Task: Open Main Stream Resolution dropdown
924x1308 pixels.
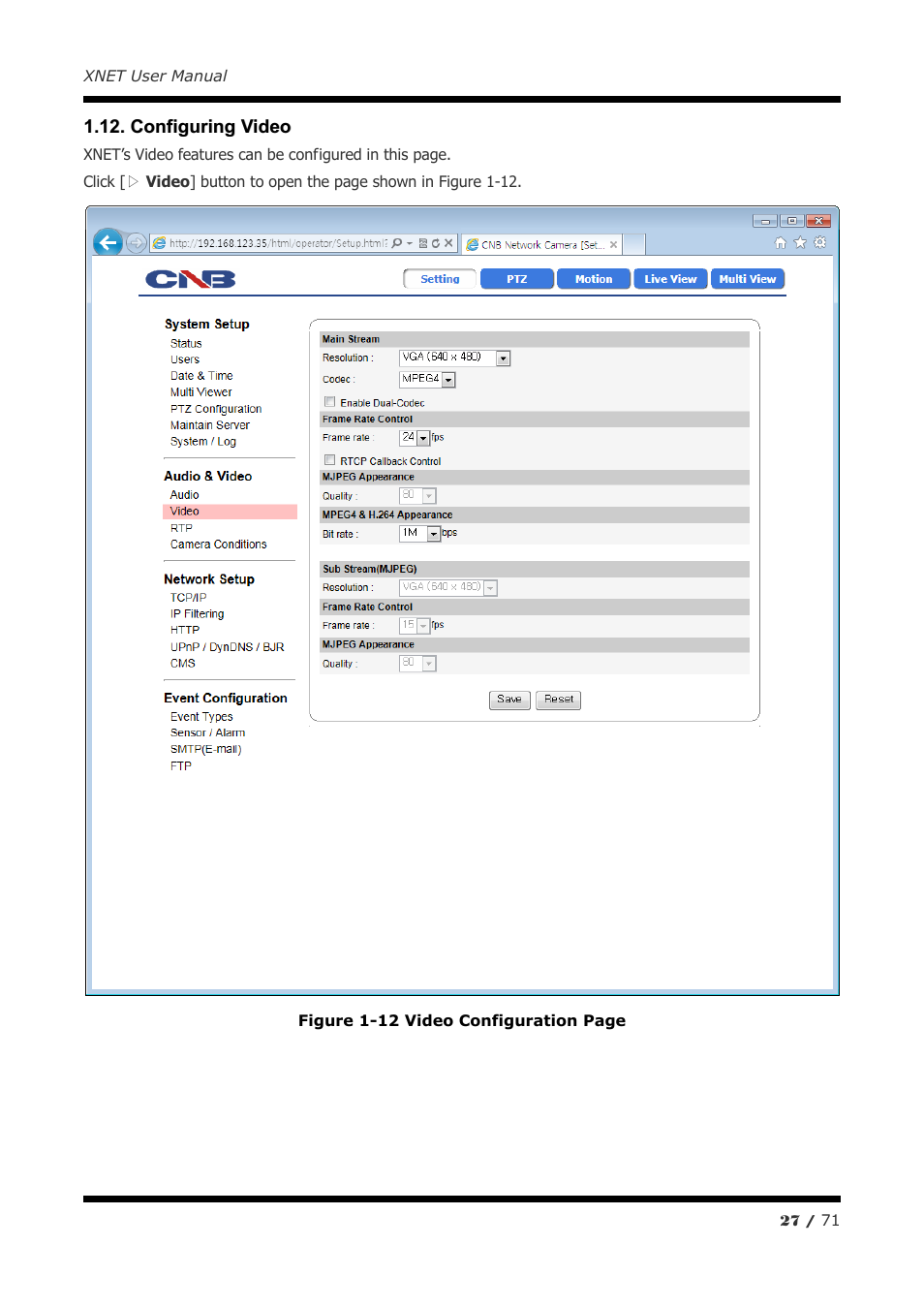Action: point(455,358)
